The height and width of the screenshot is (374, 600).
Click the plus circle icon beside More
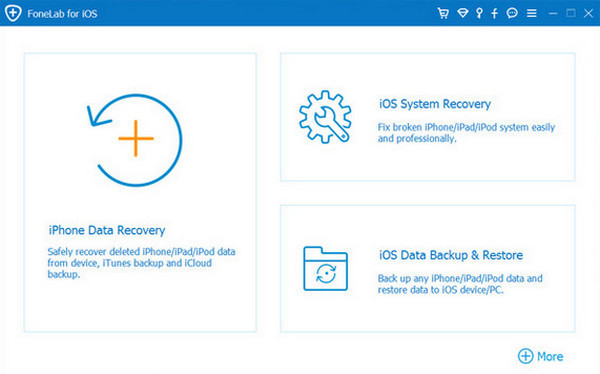525,356
